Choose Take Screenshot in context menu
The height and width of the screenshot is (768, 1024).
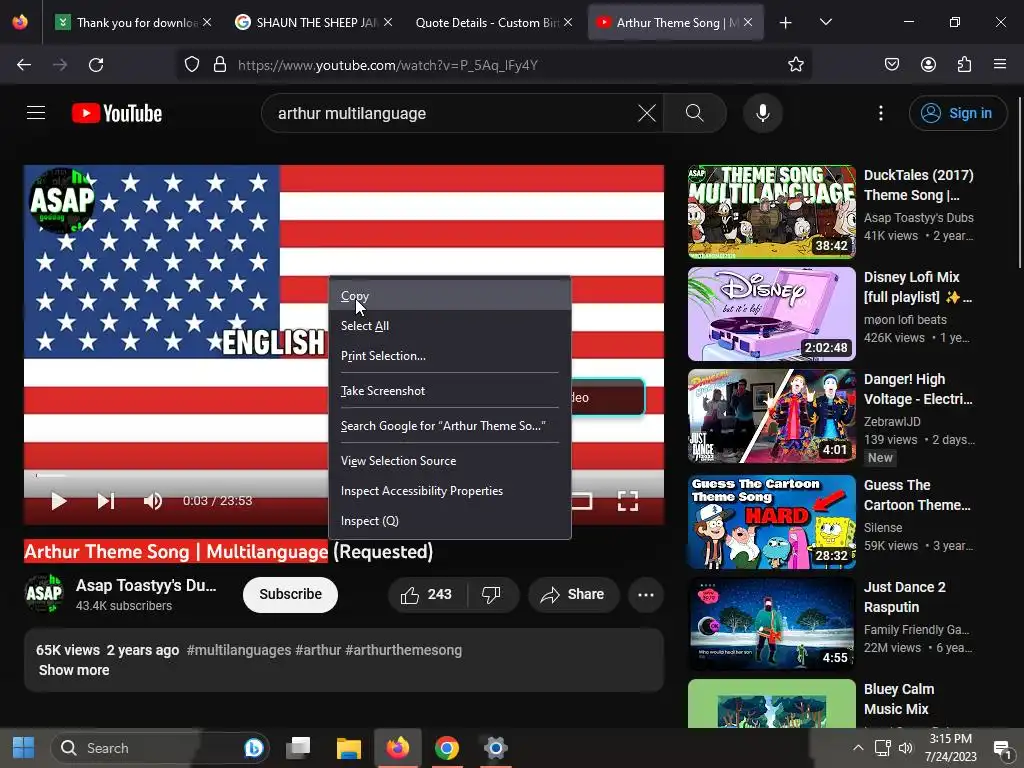point(450,391)
